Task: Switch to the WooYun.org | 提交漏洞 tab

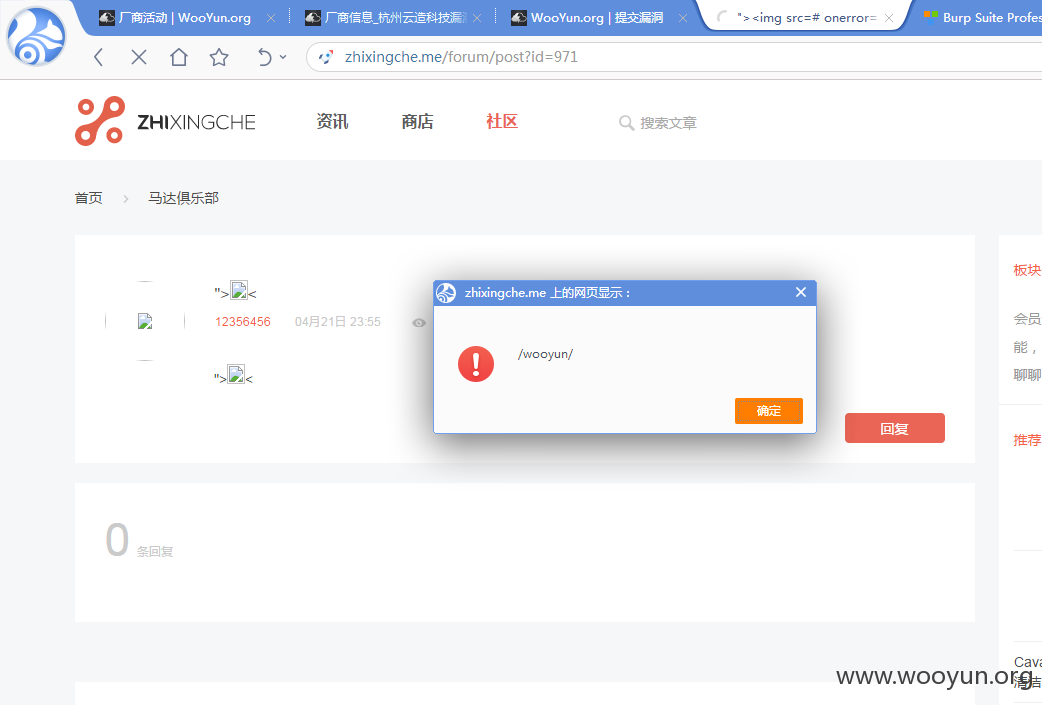Action: [587, 18]
